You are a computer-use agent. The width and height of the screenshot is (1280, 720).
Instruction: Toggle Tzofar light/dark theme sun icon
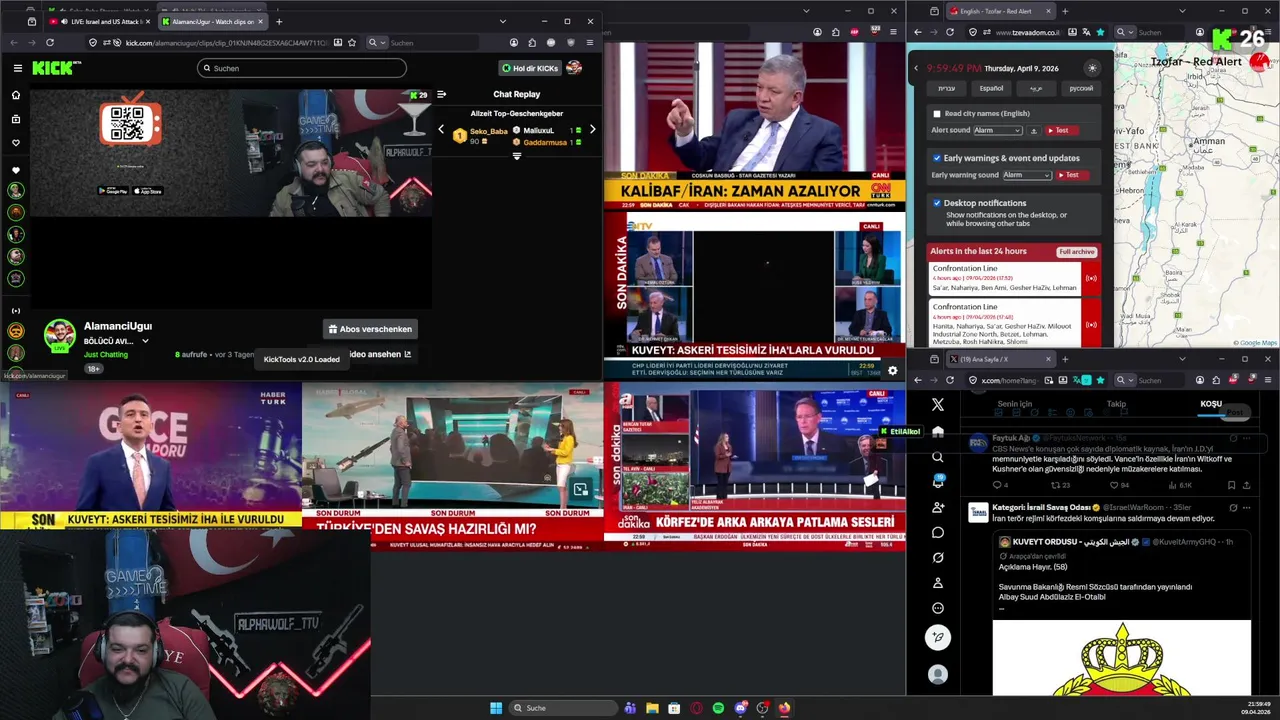pyautogui.click(x=1092, y=68)
